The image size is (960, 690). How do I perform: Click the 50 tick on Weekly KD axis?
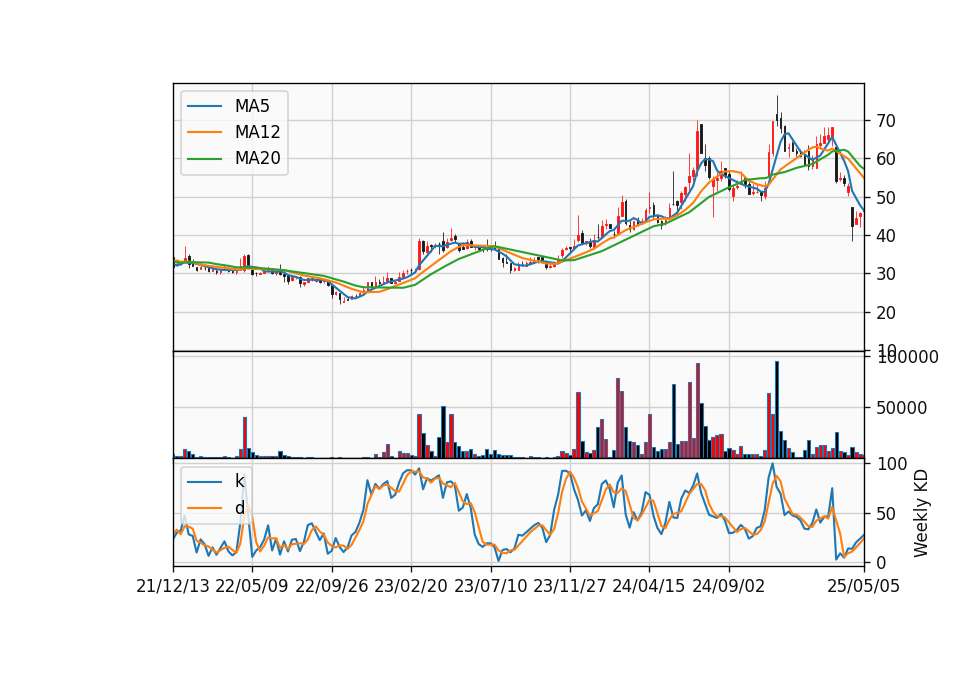886,514
